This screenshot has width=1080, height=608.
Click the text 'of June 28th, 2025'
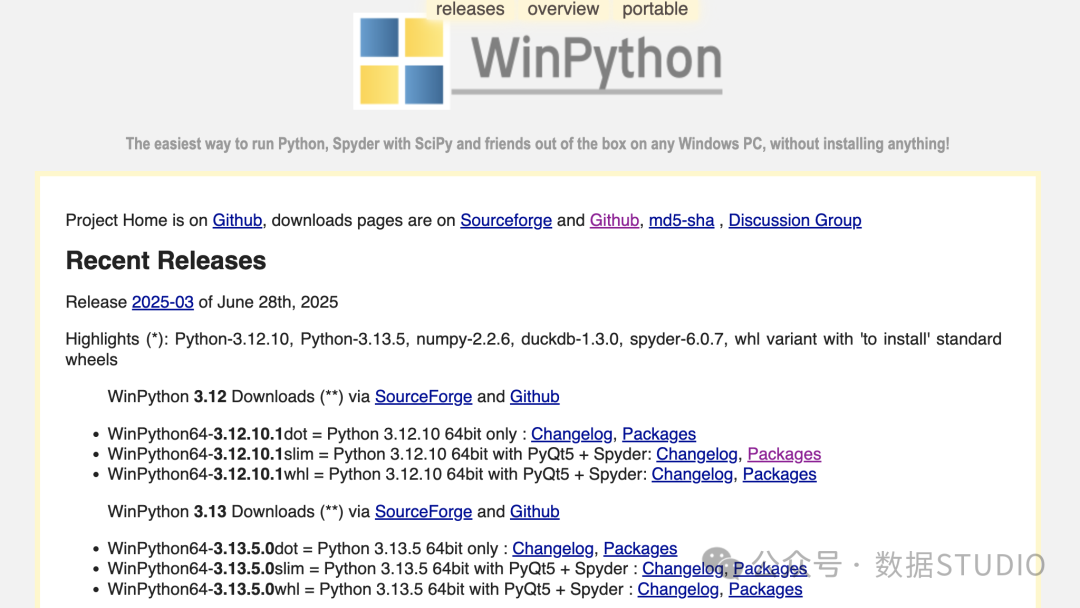[268, 302]
